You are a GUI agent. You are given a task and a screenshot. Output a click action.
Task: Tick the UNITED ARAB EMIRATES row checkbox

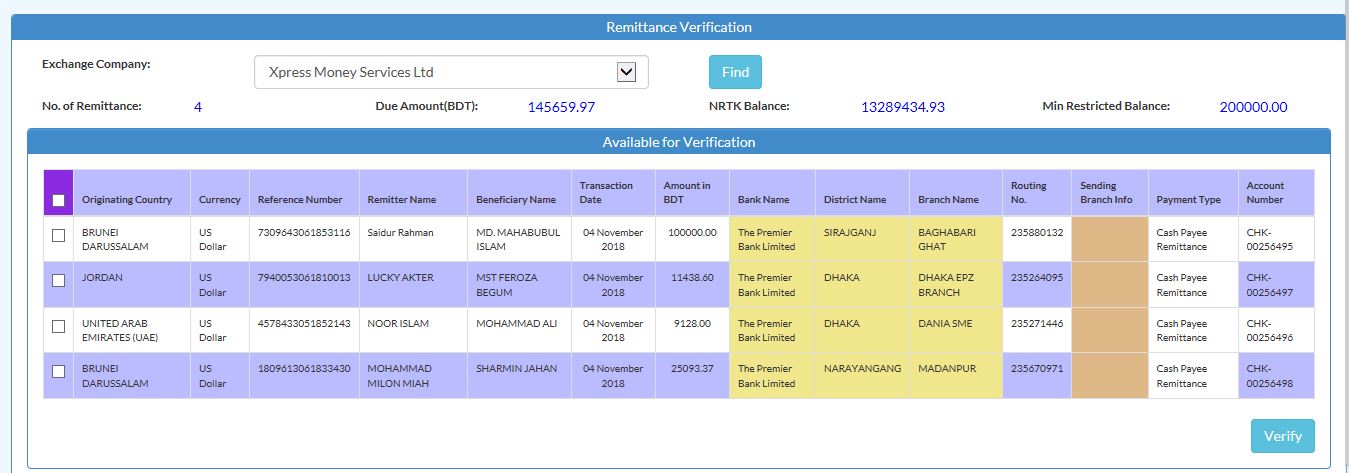click(x=58, y=326)
